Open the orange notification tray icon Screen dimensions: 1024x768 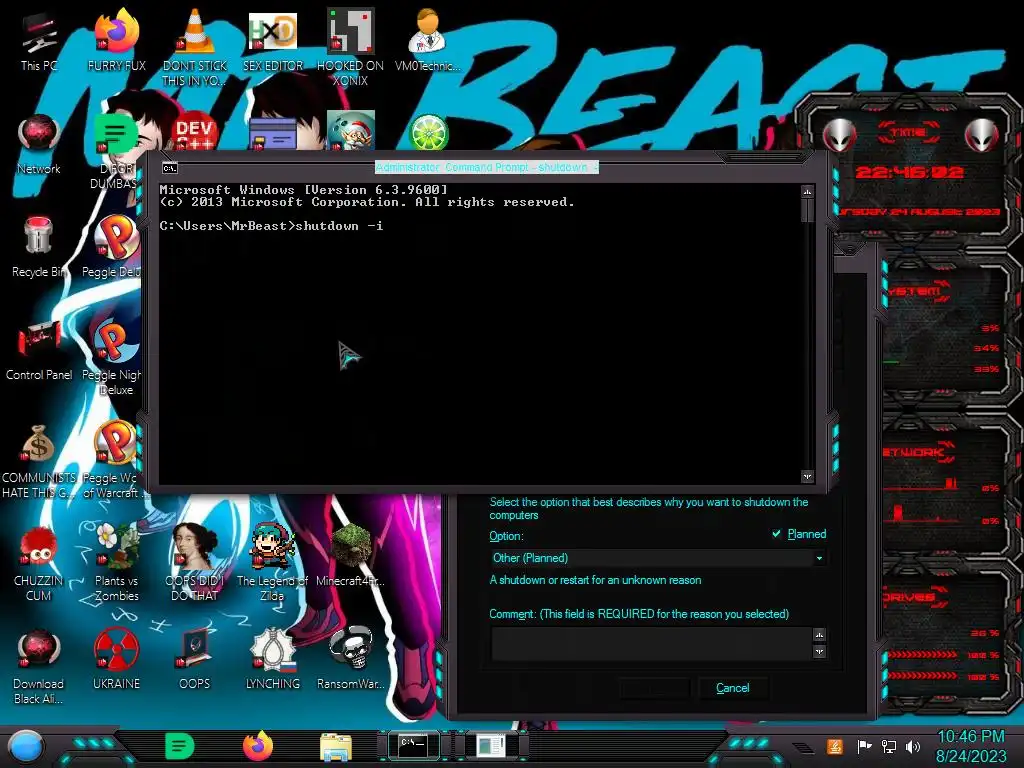click(835, 746)
